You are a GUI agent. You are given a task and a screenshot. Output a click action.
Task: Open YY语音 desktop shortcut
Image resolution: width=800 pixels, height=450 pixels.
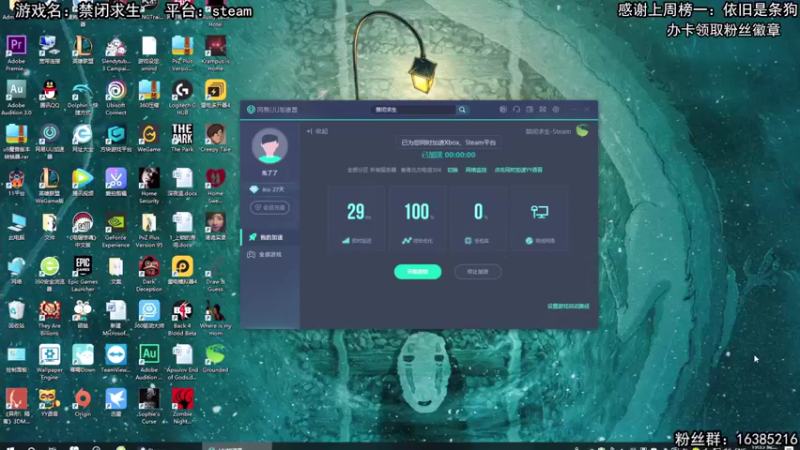pyautogui.click(x=49, y=403)
